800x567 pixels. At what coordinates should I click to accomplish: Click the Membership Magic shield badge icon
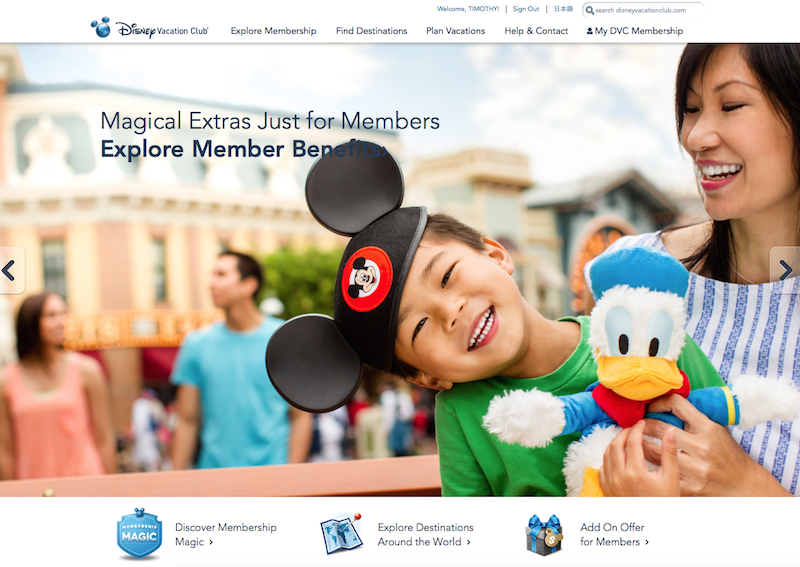[x=139, y=534]
